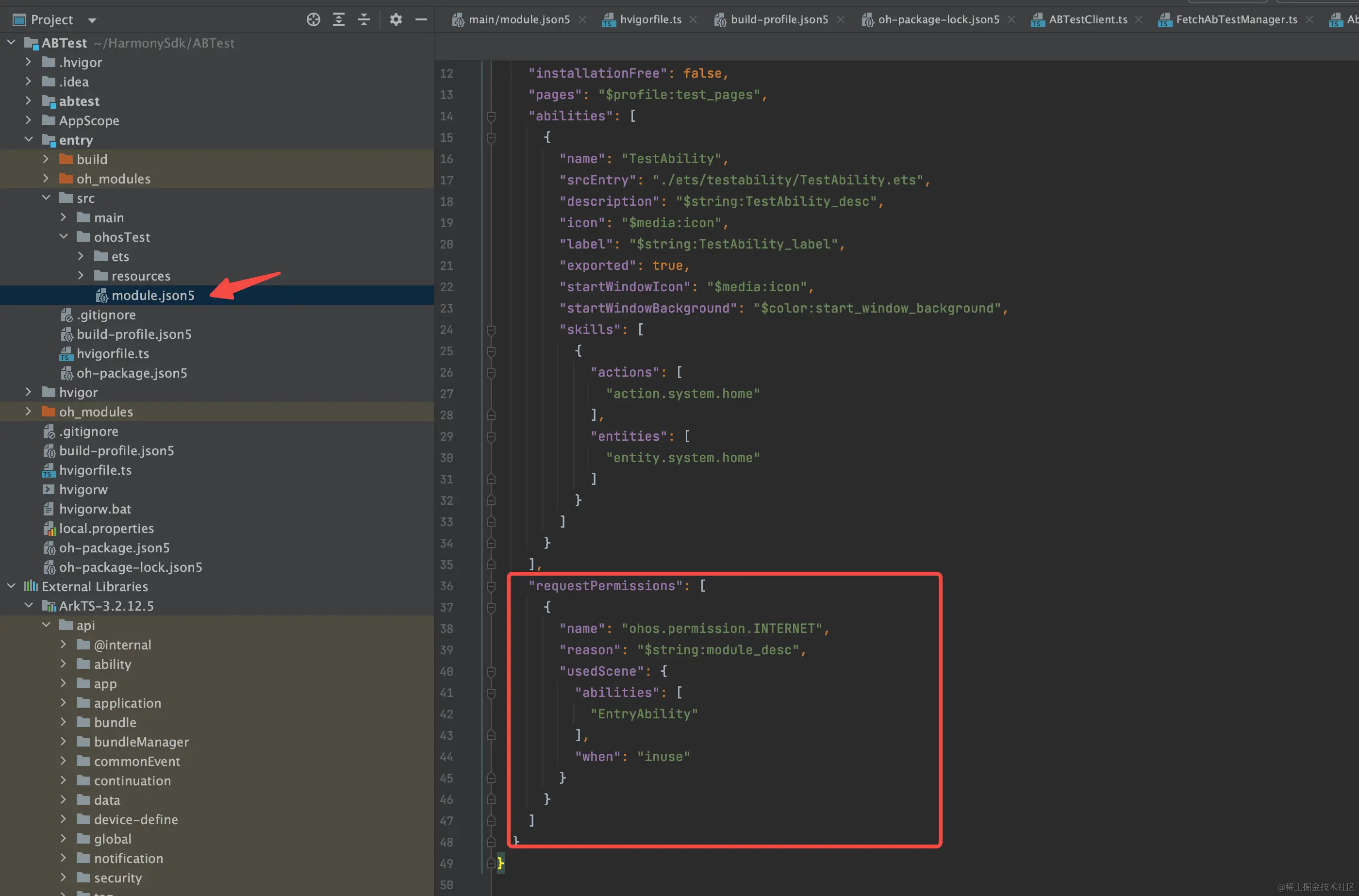Expand the entry build folder
The image size is (1359, 896).
tap(46, 159)
